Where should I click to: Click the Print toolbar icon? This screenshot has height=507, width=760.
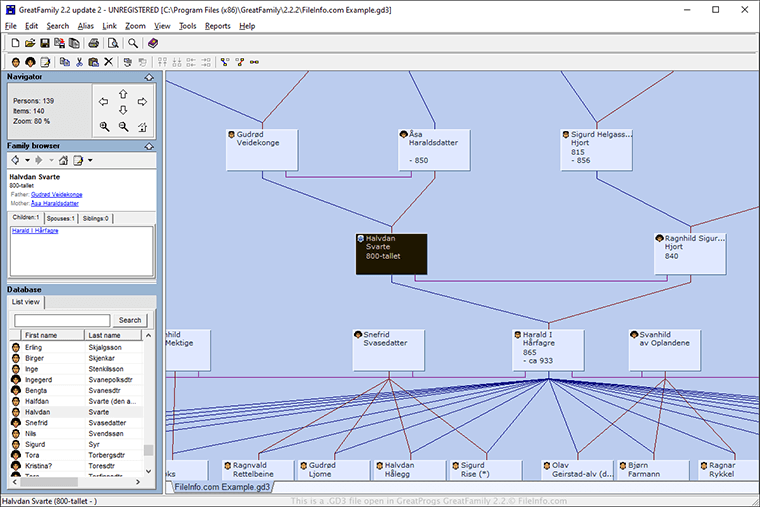click(93, 43)
